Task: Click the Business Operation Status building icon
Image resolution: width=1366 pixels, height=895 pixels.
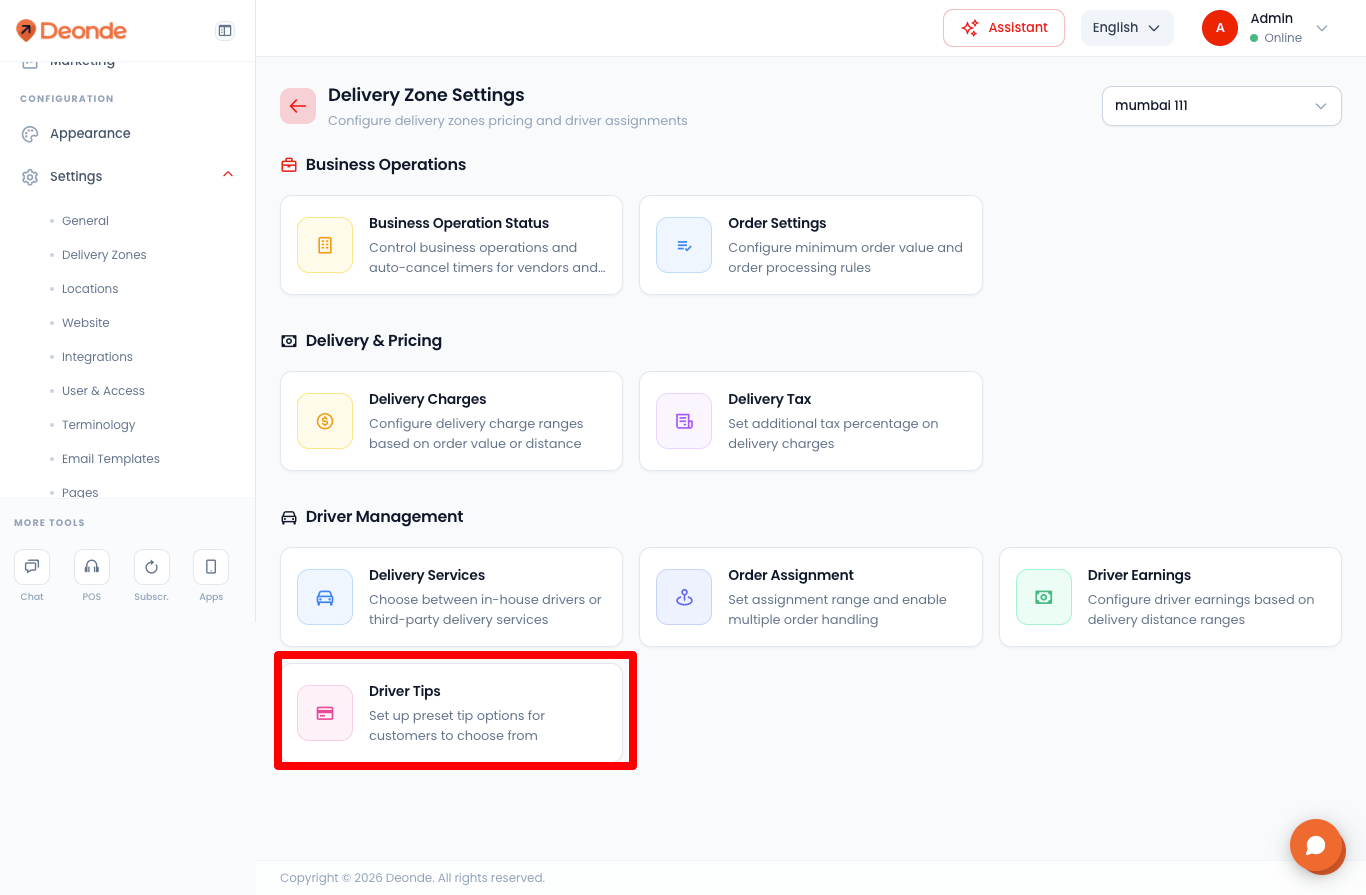Action: (325, 245)
